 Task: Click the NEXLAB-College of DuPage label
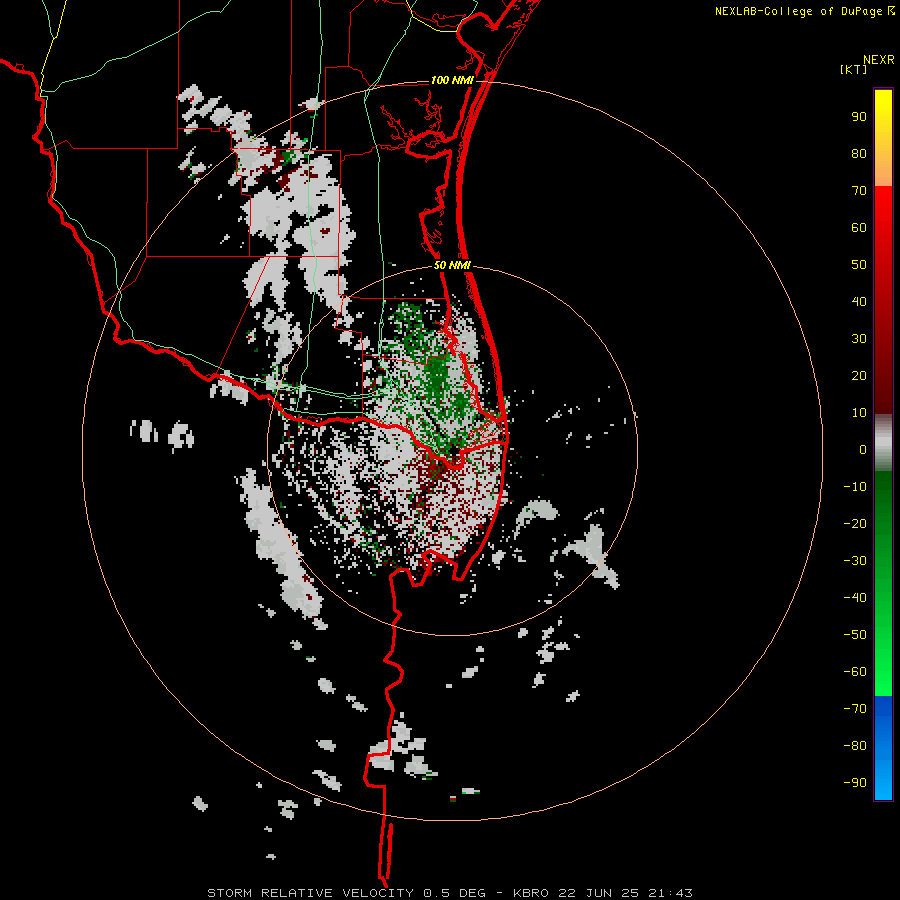pyautogui.click(x=798, y=11)
